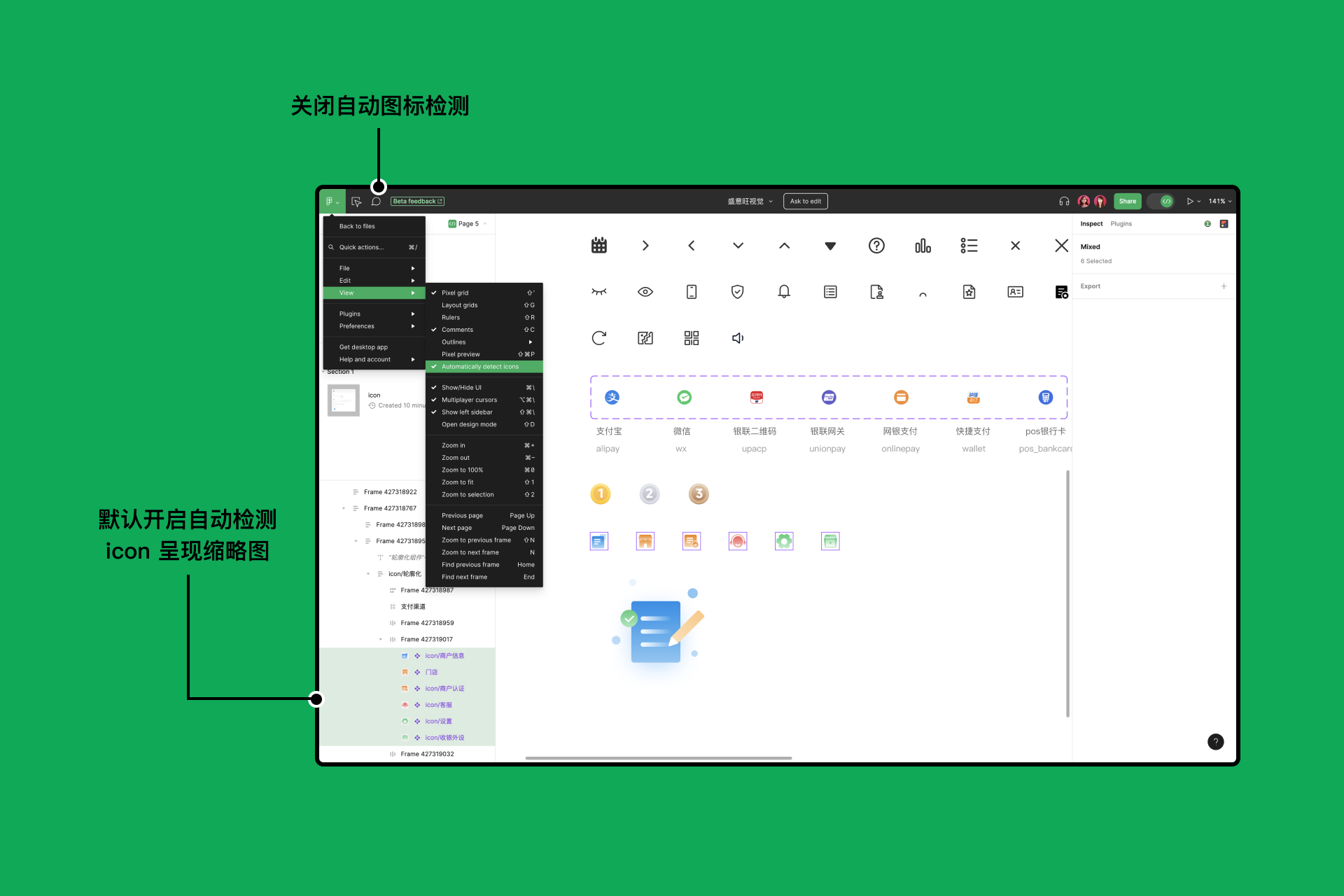Click the calendar icon on canvas
This screenshot has width=1344, height=896.
[x=599, y=246]
